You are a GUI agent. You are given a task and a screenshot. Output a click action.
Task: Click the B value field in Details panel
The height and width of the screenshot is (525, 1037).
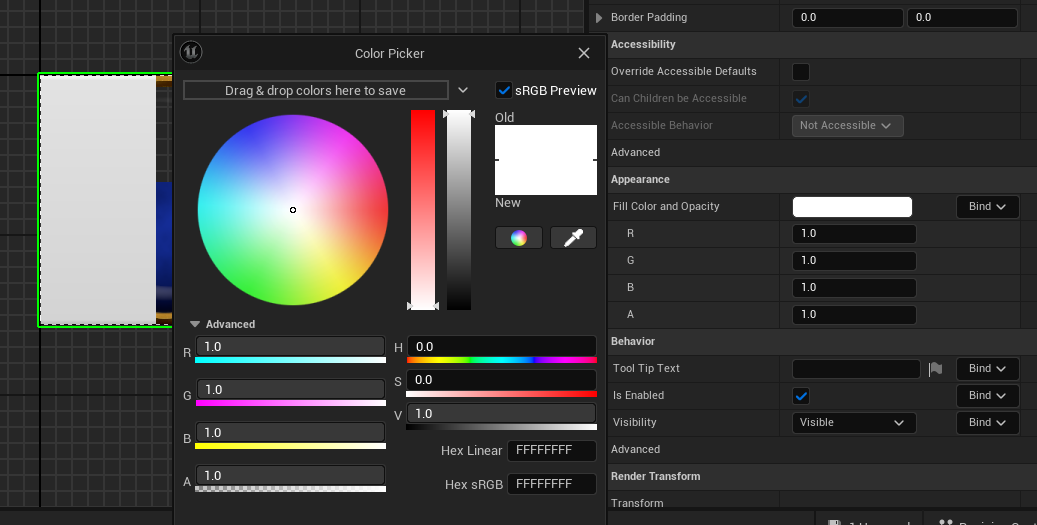[854, 288]
